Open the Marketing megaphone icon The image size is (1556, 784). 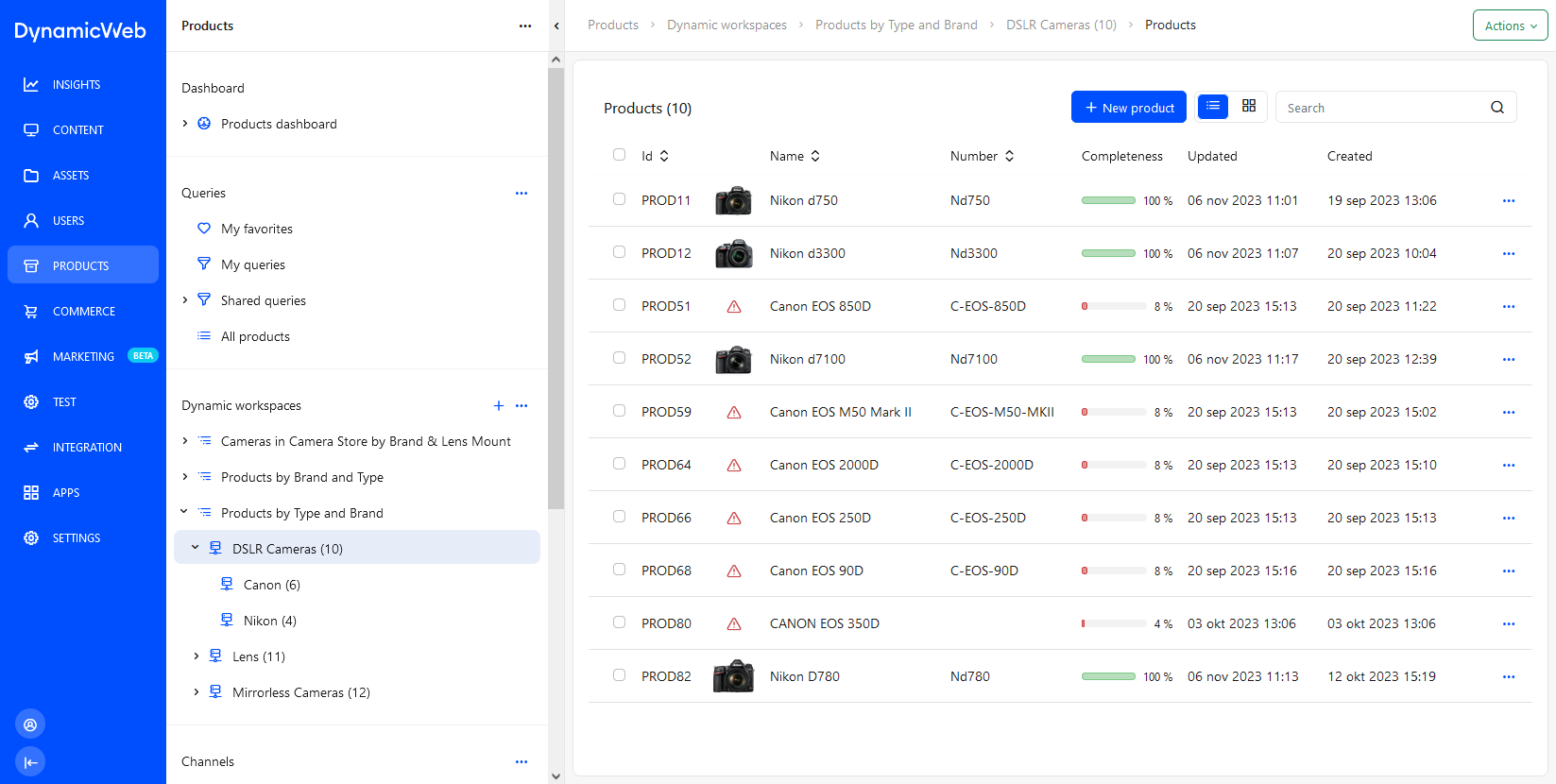pos(31,357)
